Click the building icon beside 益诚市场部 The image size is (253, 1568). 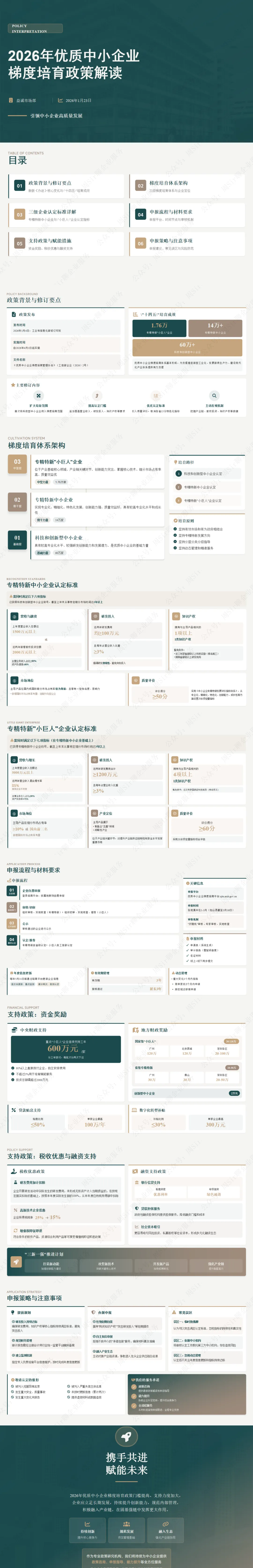coord(11,100)
